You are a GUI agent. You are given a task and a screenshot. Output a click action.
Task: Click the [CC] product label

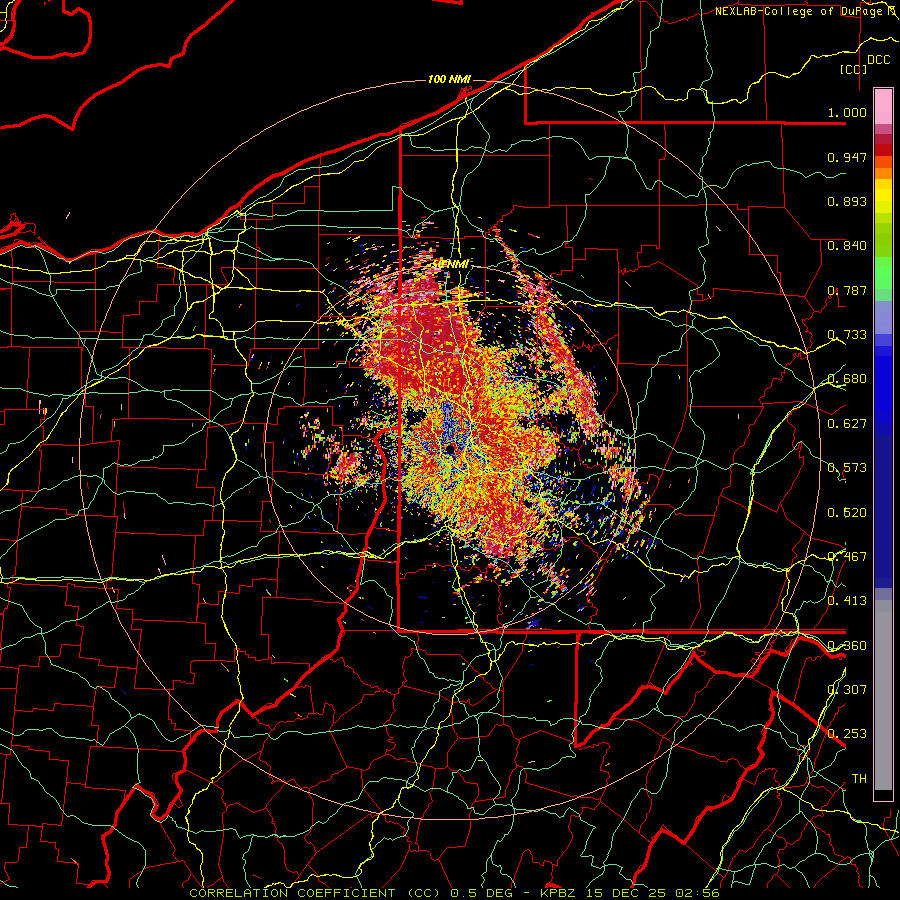(854, 69)
